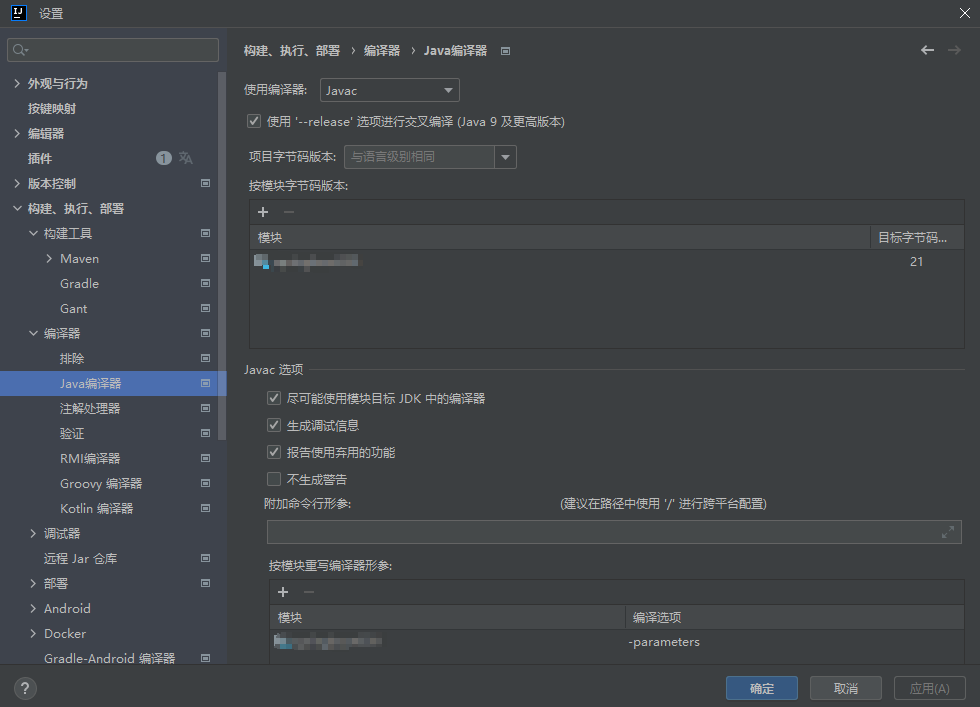The height and width of the screenshot is (707, 980).
Task: Click the settings tree vertical scrollbar
Action: [222, 256]
